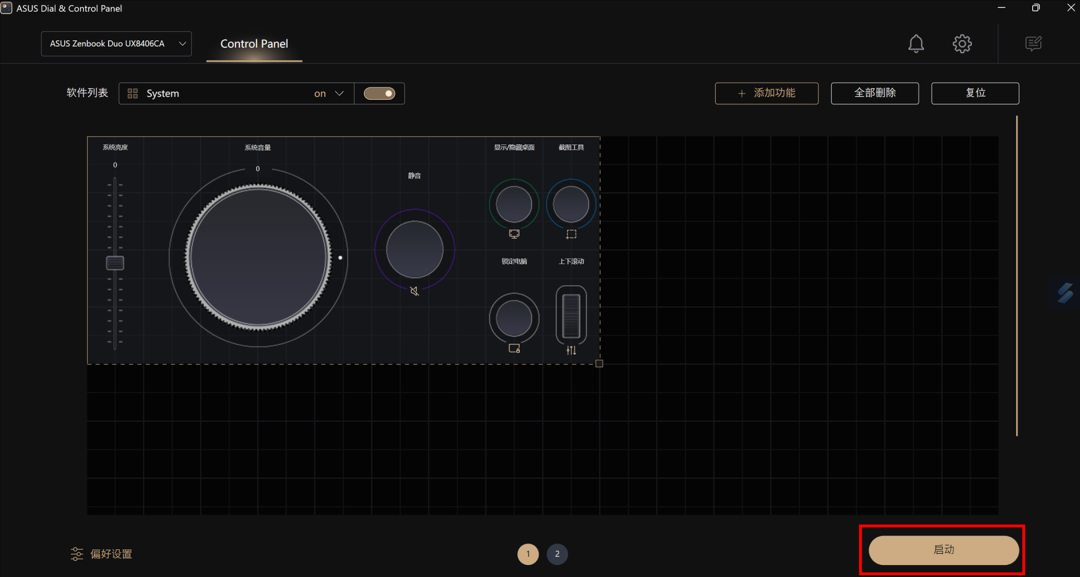Click the up/down scroll (上下滚动) wheel

point(571,314)
